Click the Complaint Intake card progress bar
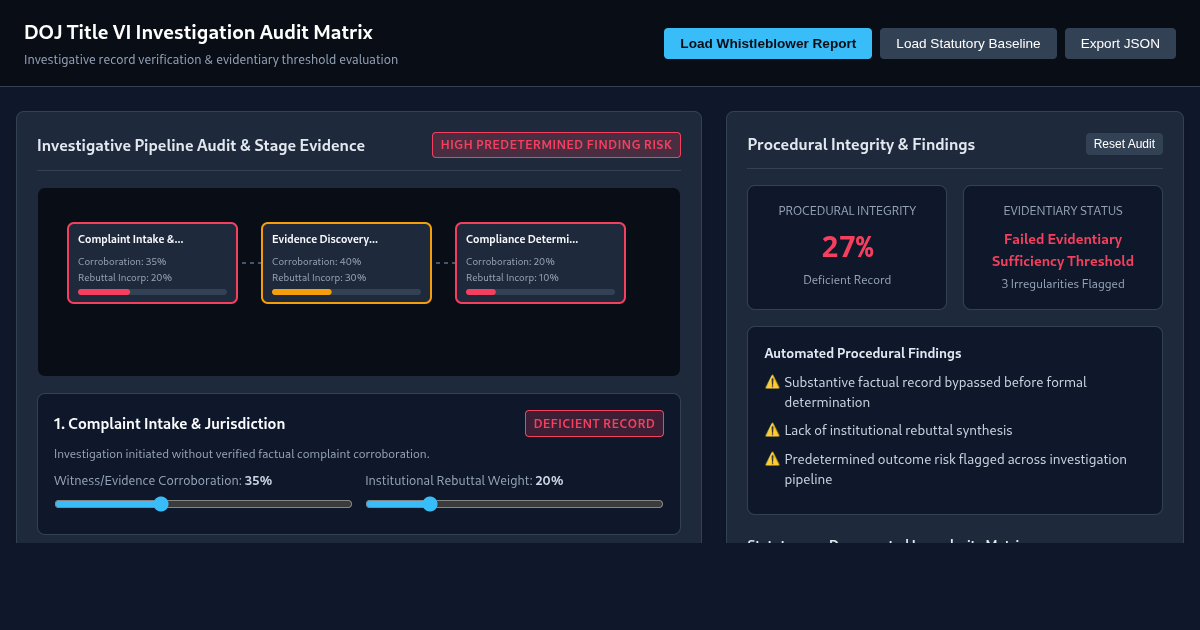Viewport: 1200px width, 630px height. coord(152,292)
